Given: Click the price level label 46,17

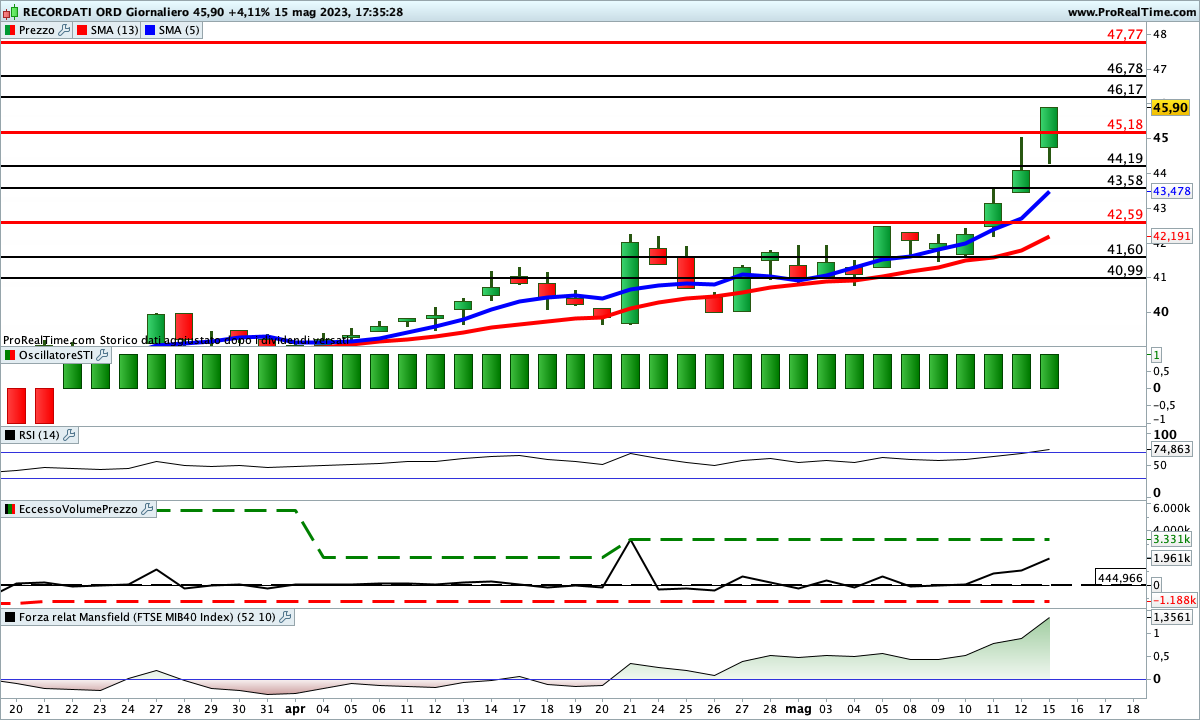Looking at the screenshot, I should tap(1125, 89).
